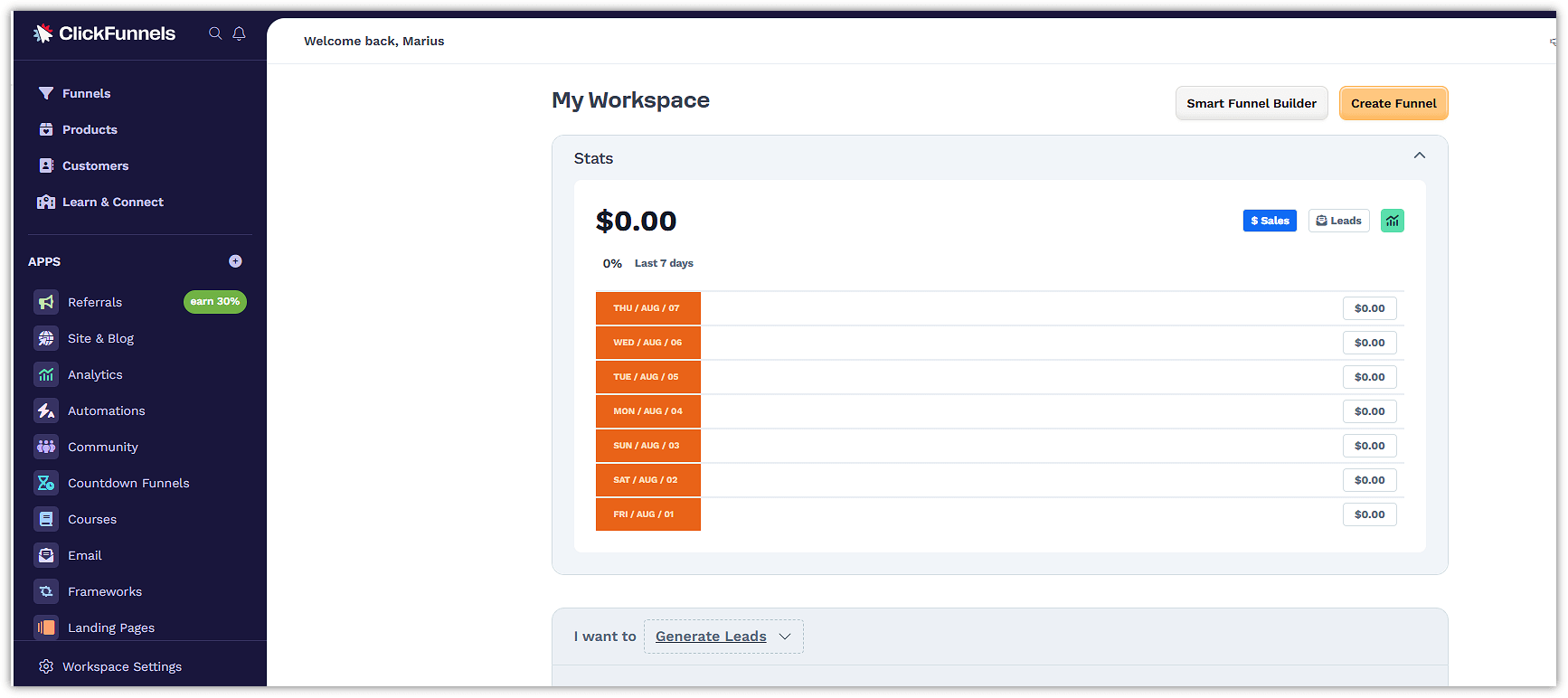Open the Automations app icon
This screenshot has width=1568, height=698.
click(46, 410)
